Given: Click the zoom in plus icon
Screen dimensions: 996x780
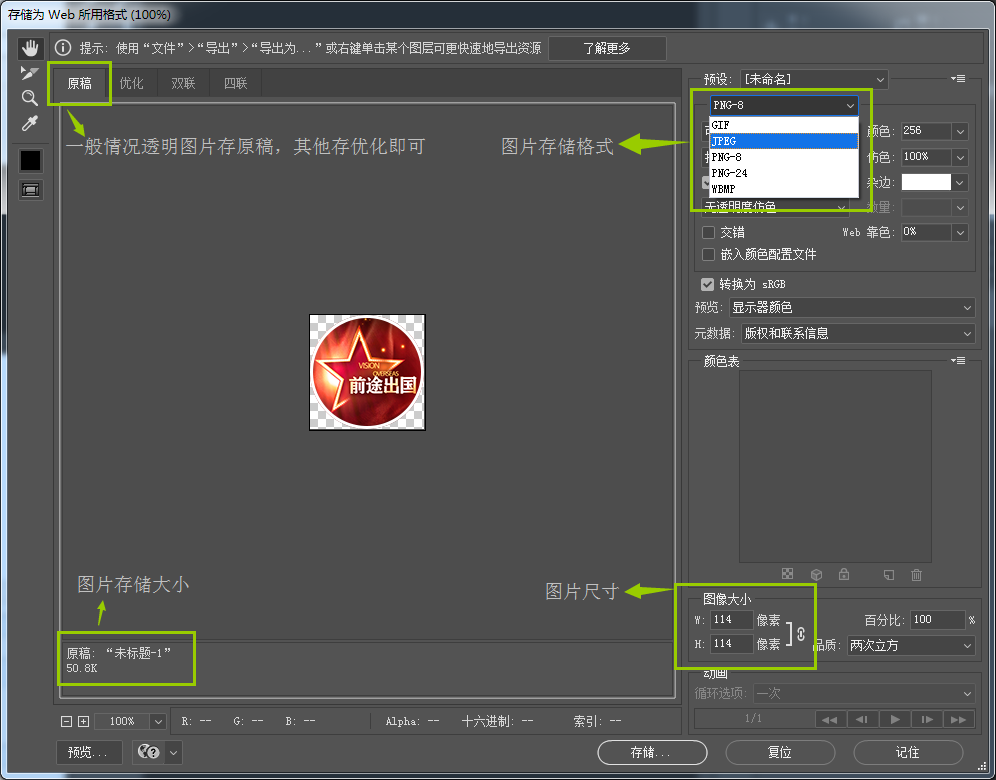Looking at the screenshot, I should [x=83, y=722].
